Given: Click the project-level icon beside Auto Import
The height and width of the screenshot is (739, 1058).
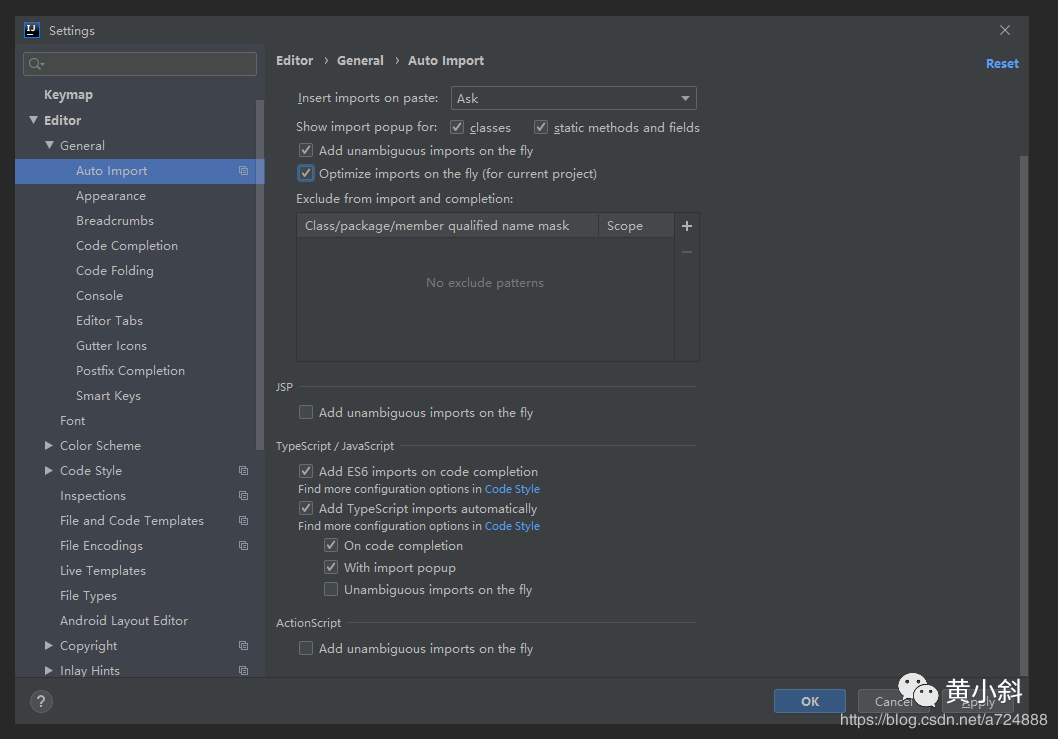Looking at the screenshot, I should [x=244, y=171].
